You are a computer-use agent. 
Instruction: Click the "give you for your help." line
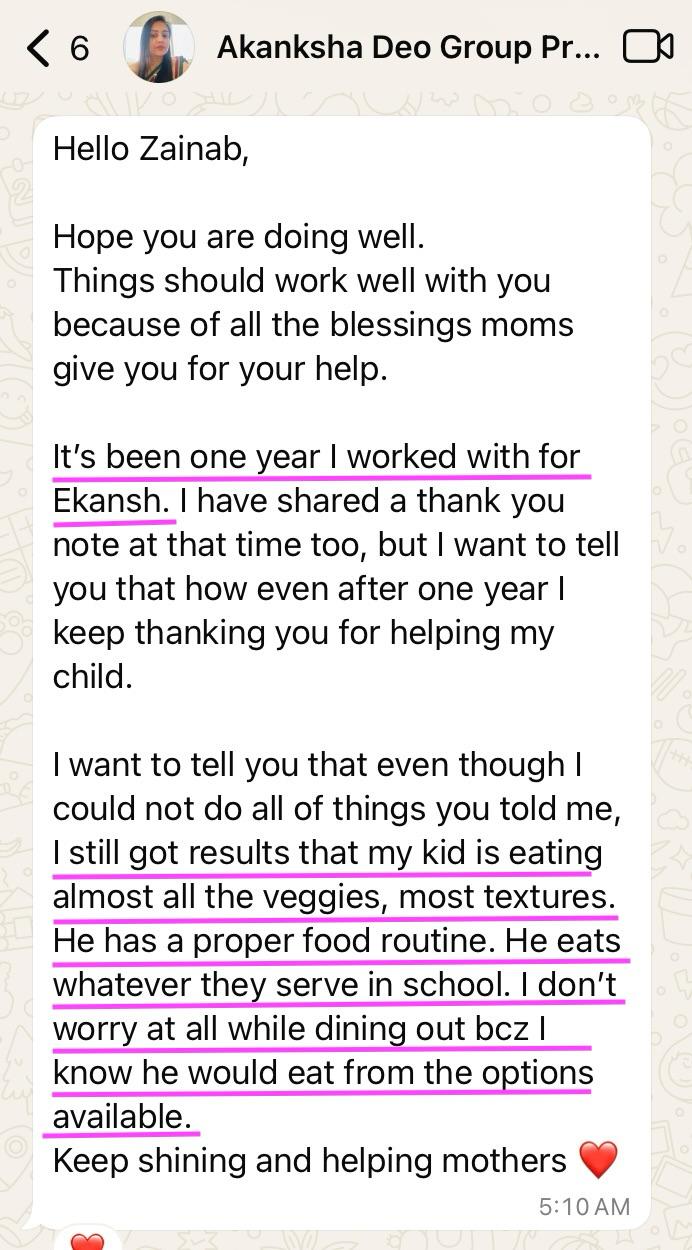click(x=219, y=369)
